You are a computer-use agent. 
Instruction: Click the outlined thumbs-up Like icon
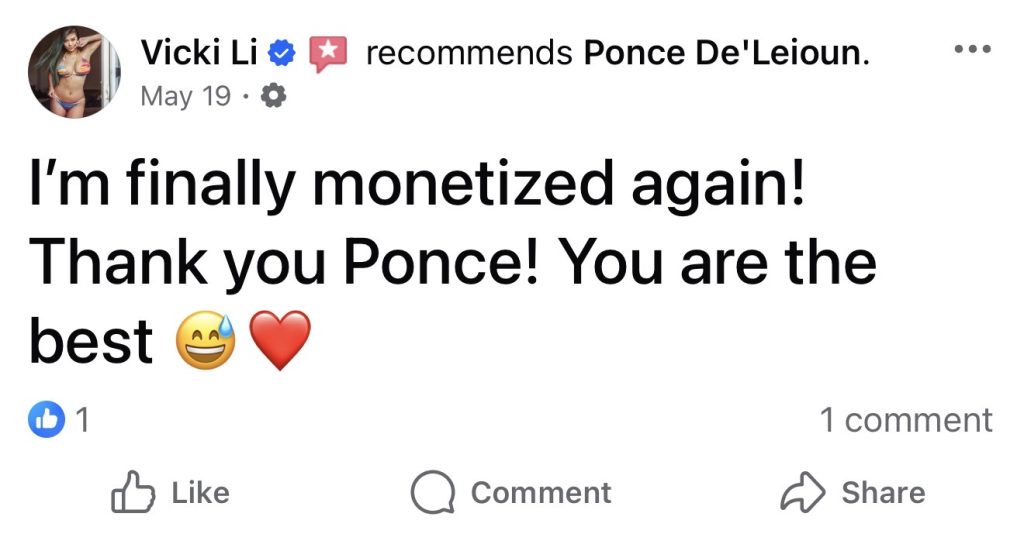[x=131, y=493]
